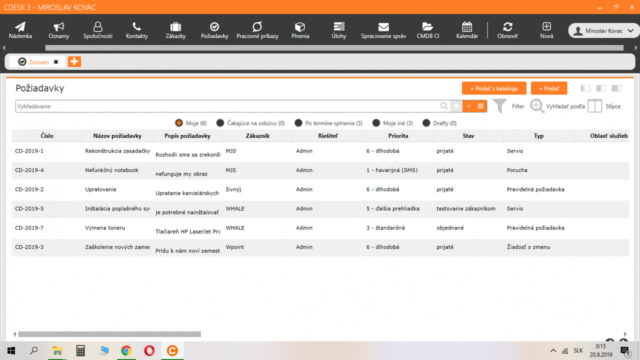
Task: Open the Pracovné príkazy icon
Action: click(x=257, y=30)
